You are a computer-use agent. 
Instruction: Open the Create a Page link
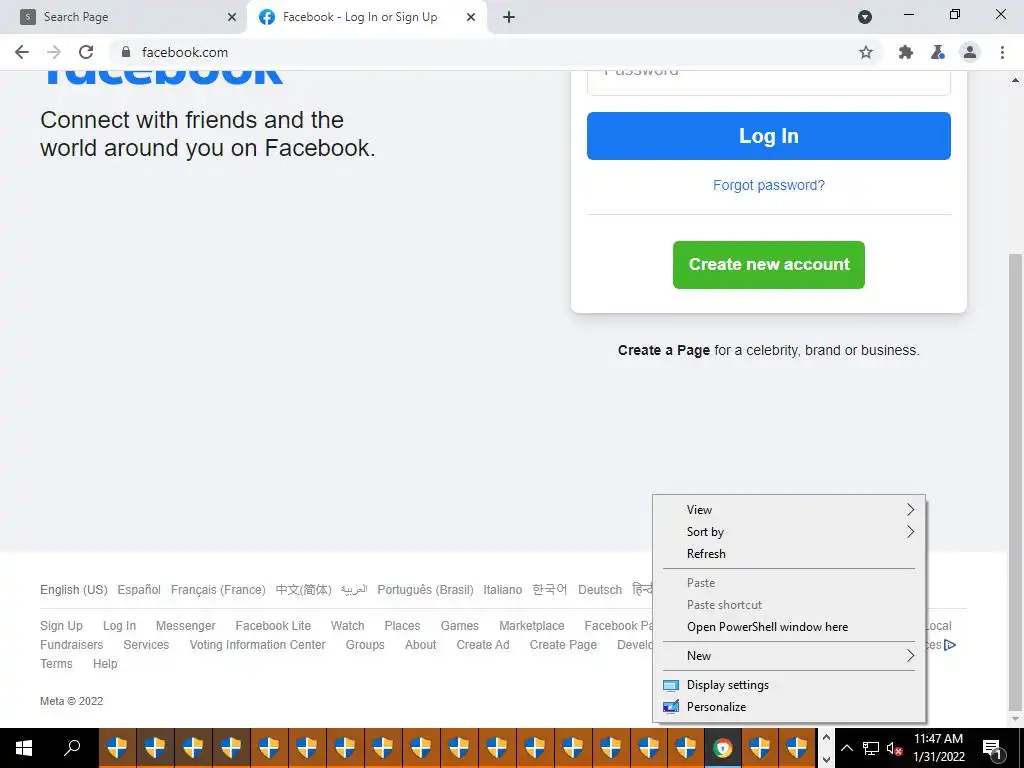tap(664, 350)
